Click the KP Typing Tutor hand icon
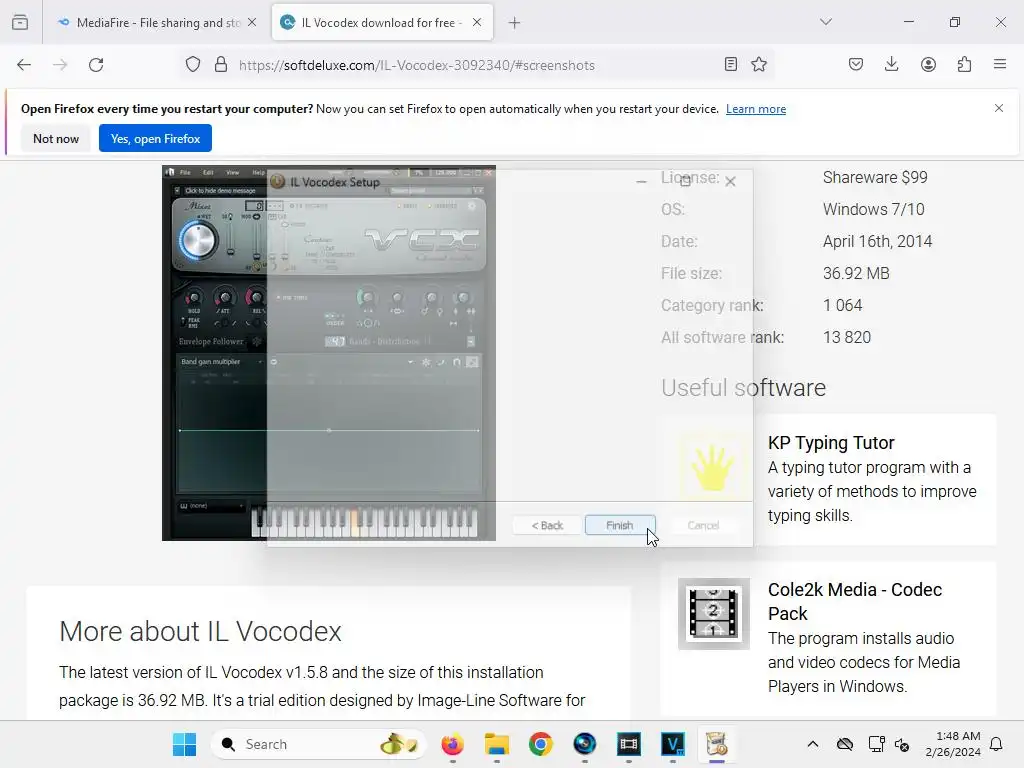The height and width of the screenshot is (768, 1024). 713,467
